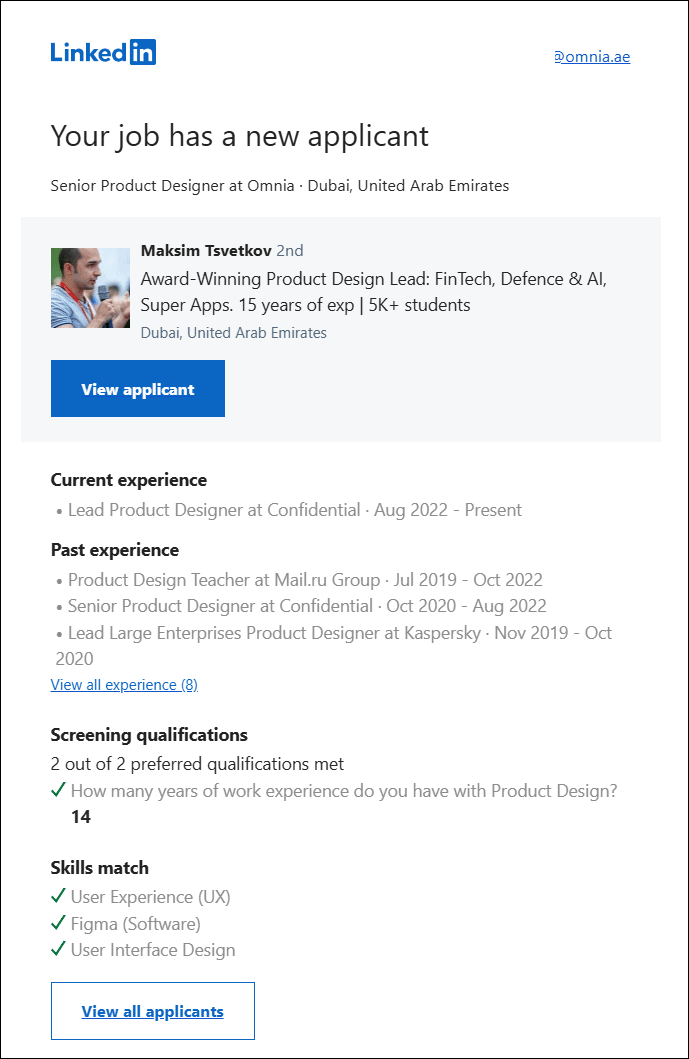Click the Senior Product Designer at Omnia subtitle
This screenshot has height=1059, width=689.
coord(279,186)
